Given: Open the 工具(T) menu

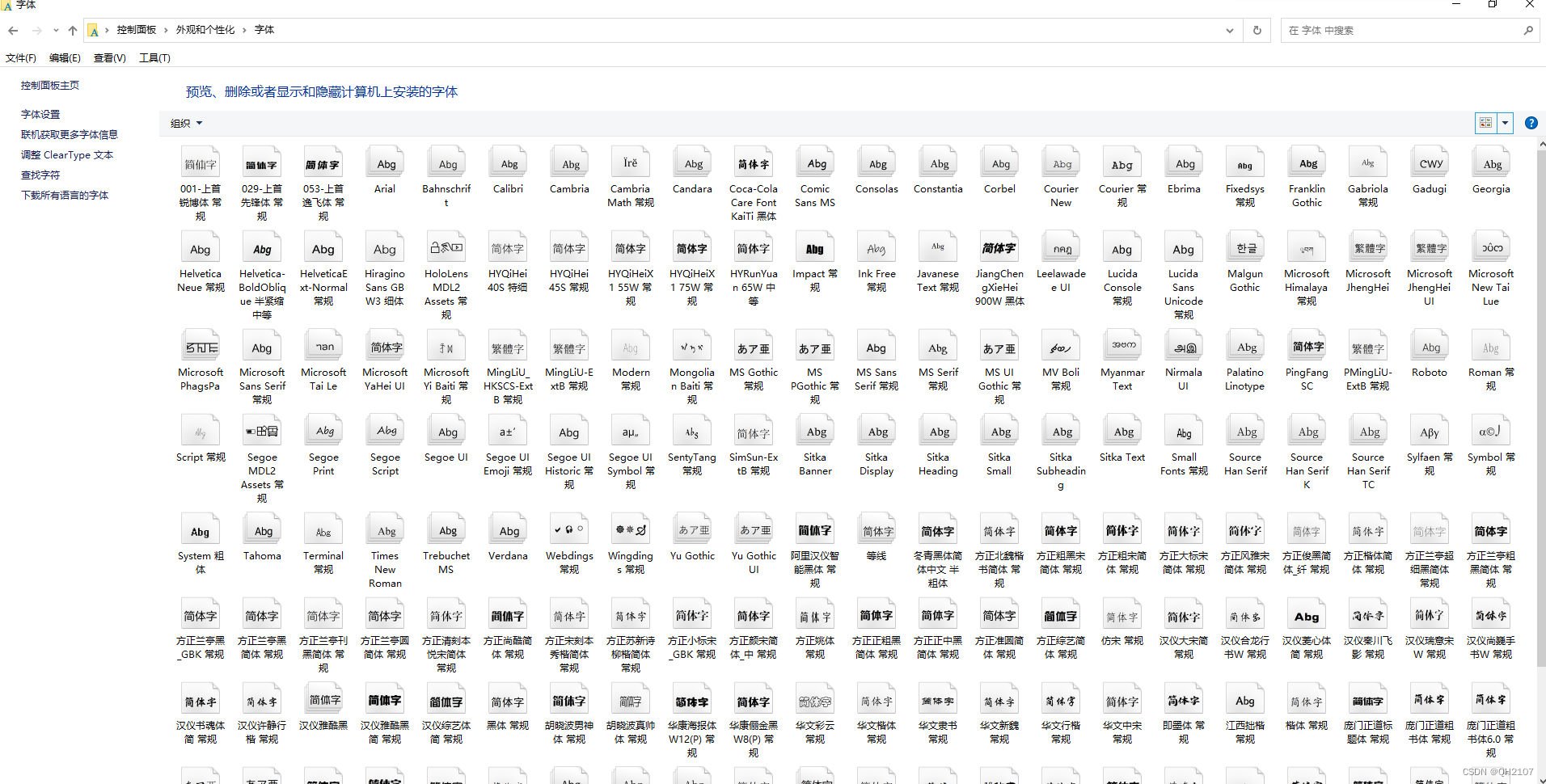Looking at the screenshot, I should [154, 58].
